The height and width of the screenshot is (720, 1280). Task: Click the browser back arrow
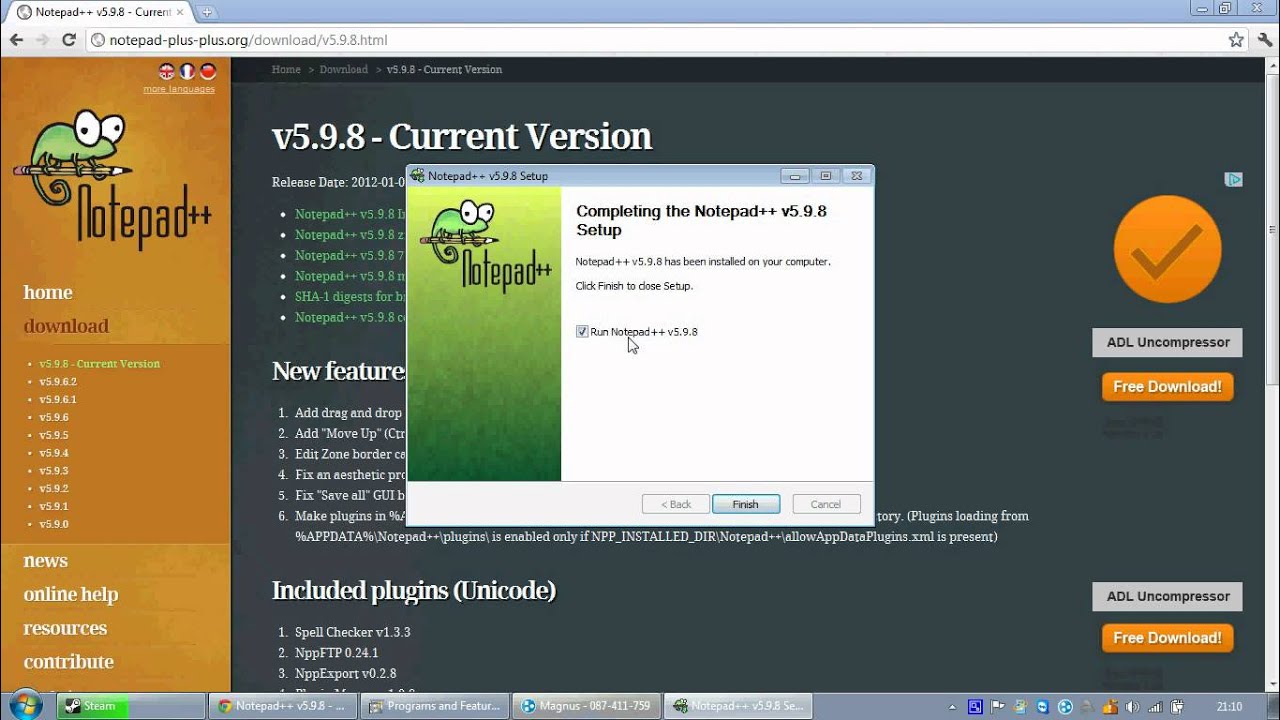pos(17,40)
